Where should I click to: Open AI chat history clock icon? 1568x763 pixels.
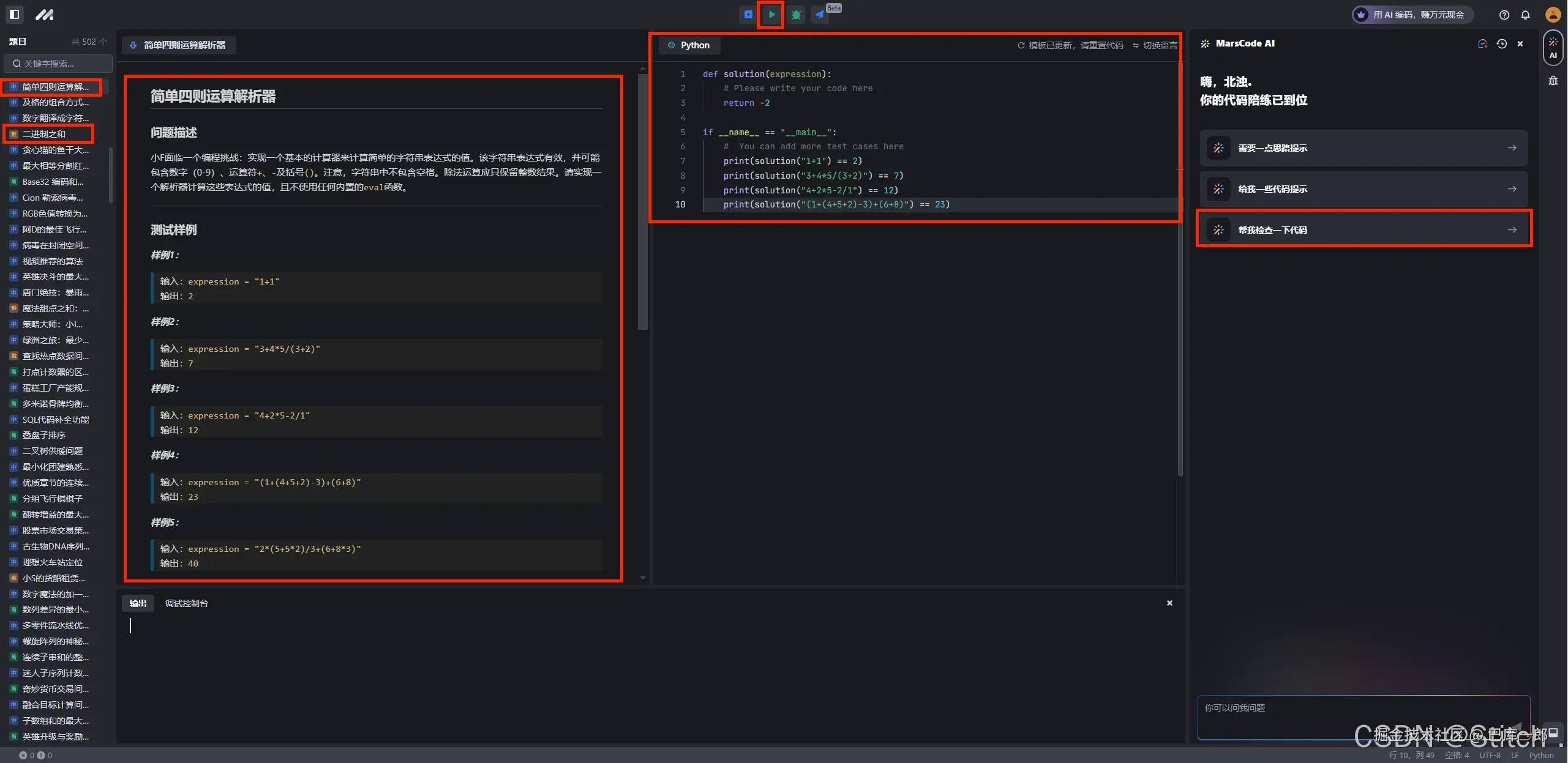point(1501,44)
